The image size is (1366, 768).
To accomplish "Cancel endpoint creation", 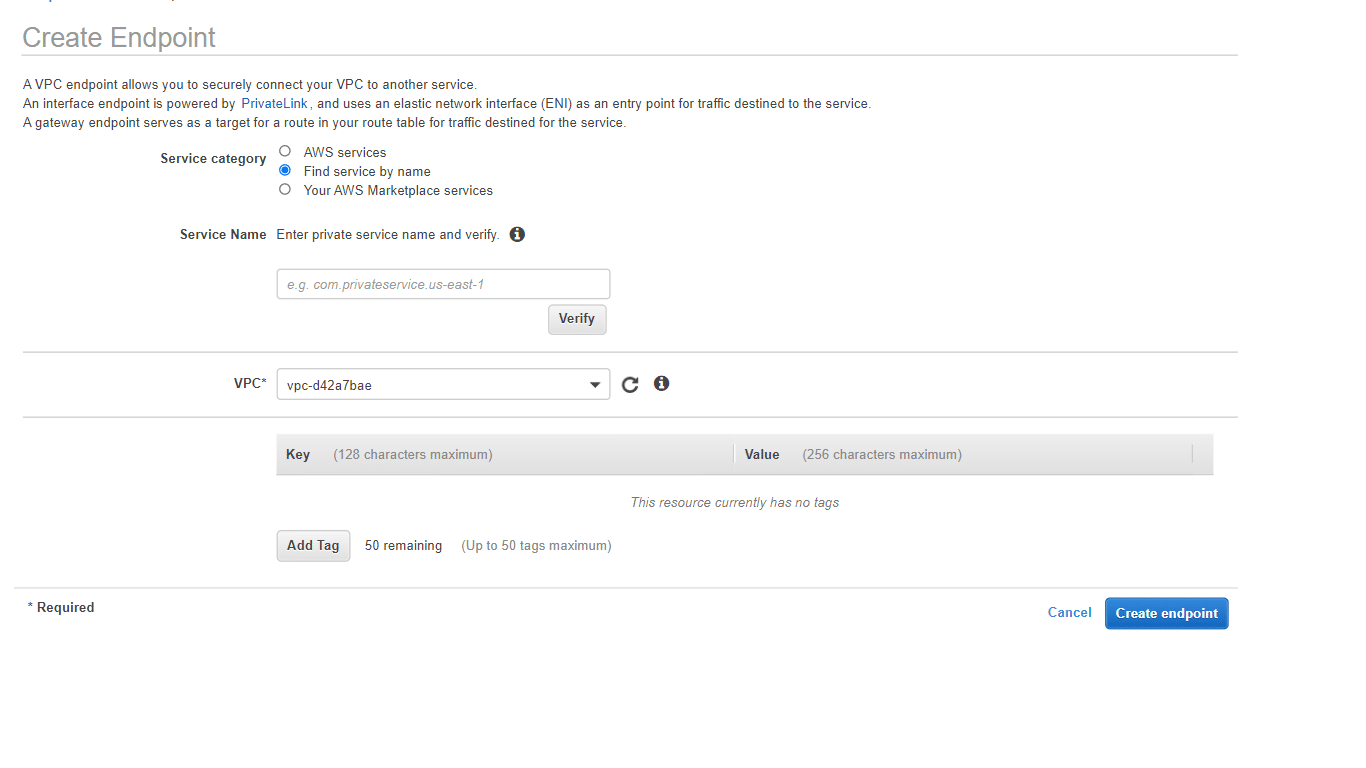I will 1069,613.
